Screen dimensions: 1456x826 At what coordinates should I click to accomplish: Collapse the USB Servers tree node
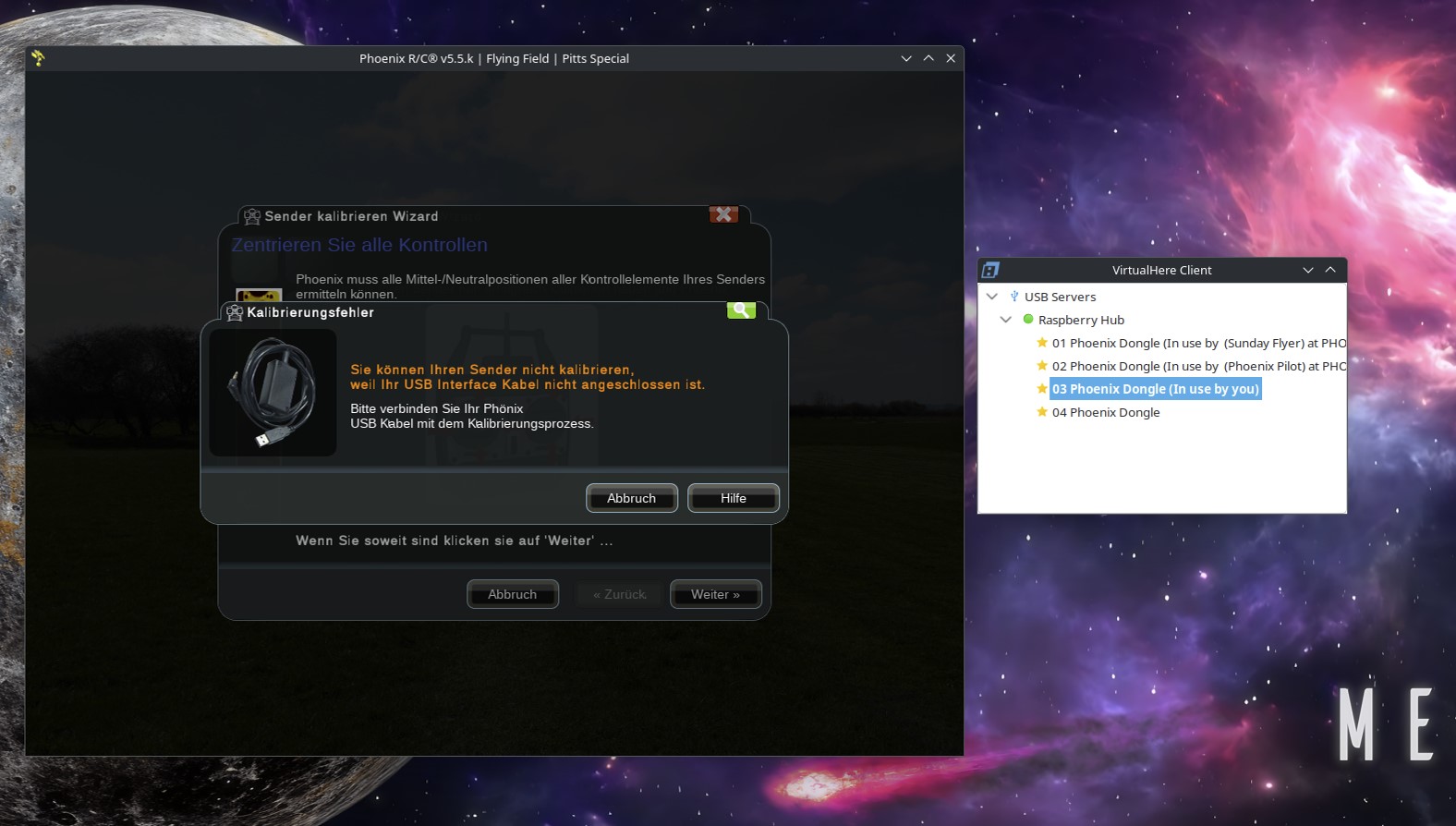pos(992,297)
